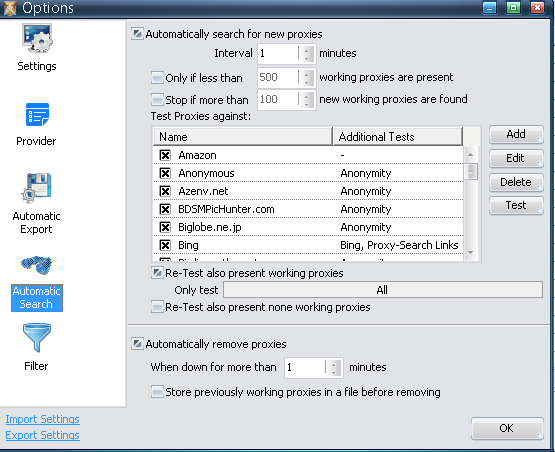555x452 pixels.
Task: Sort test list by Name column
Action: 243,137
